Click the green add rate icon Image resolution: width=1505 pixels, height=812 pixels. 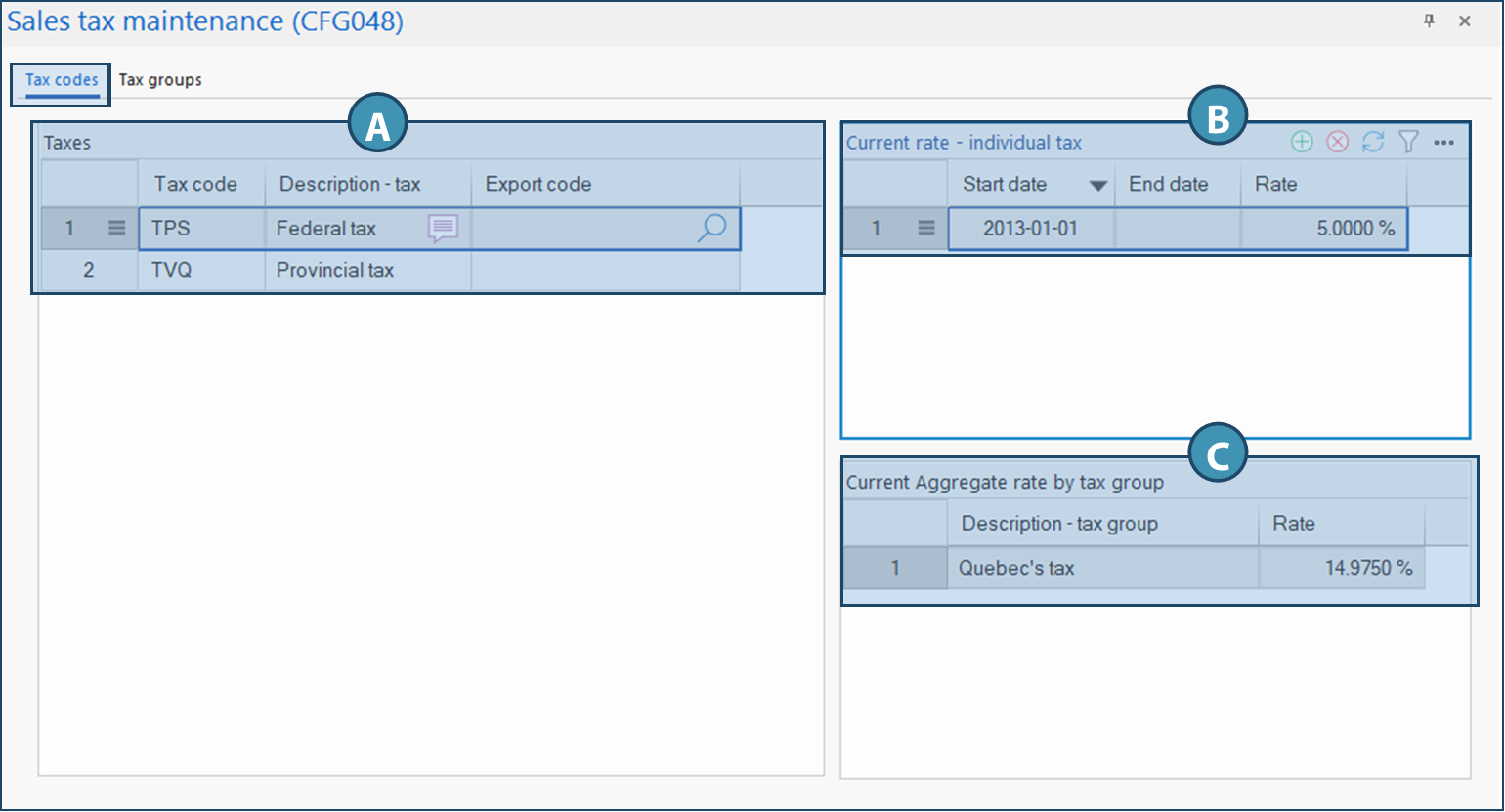pos(1301,143)
